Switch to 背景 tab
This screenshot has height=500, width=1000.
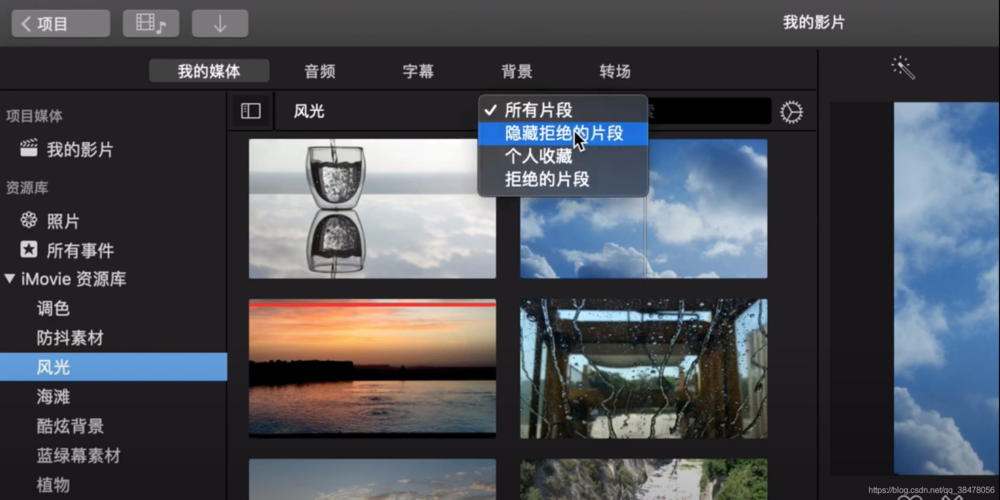coord(517,71)
